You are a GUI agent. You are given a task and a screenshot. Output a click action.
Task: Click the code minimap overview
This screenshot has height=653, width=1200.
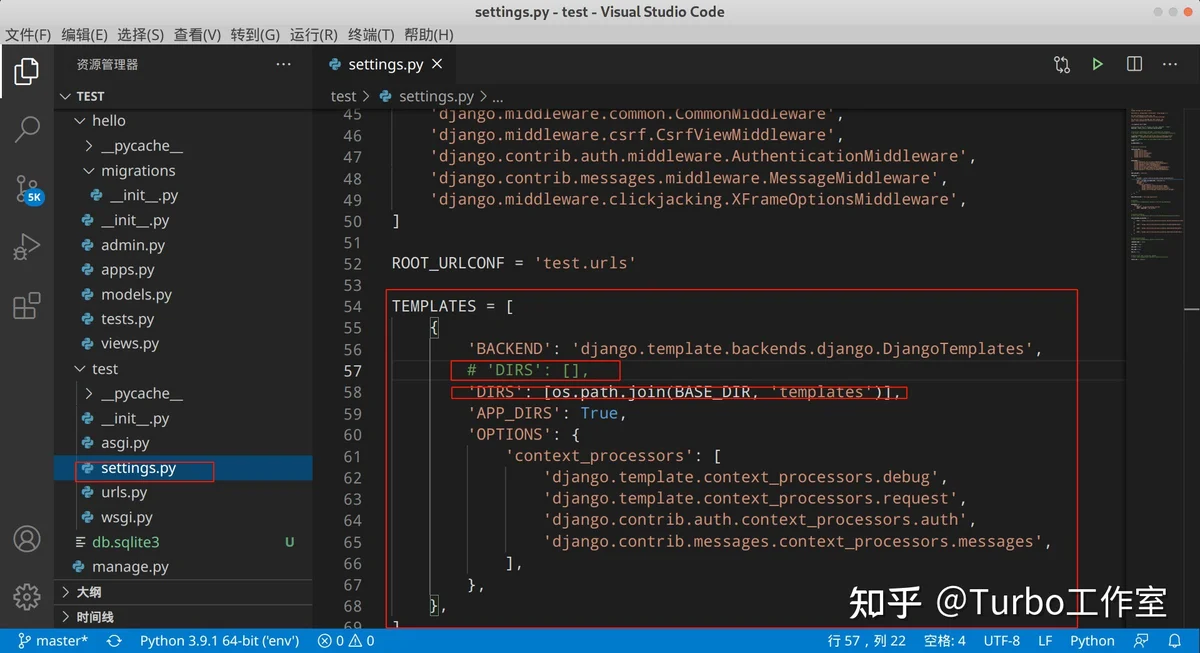pos(1155,185)
